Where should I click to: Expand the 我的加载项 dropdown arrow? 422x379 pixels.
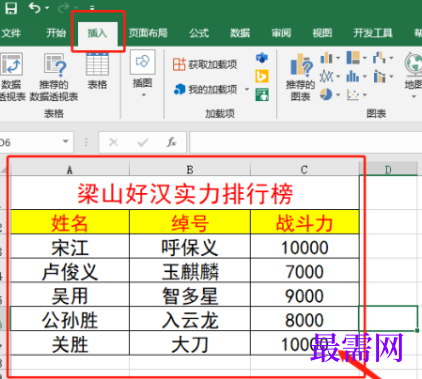[247, 89]
